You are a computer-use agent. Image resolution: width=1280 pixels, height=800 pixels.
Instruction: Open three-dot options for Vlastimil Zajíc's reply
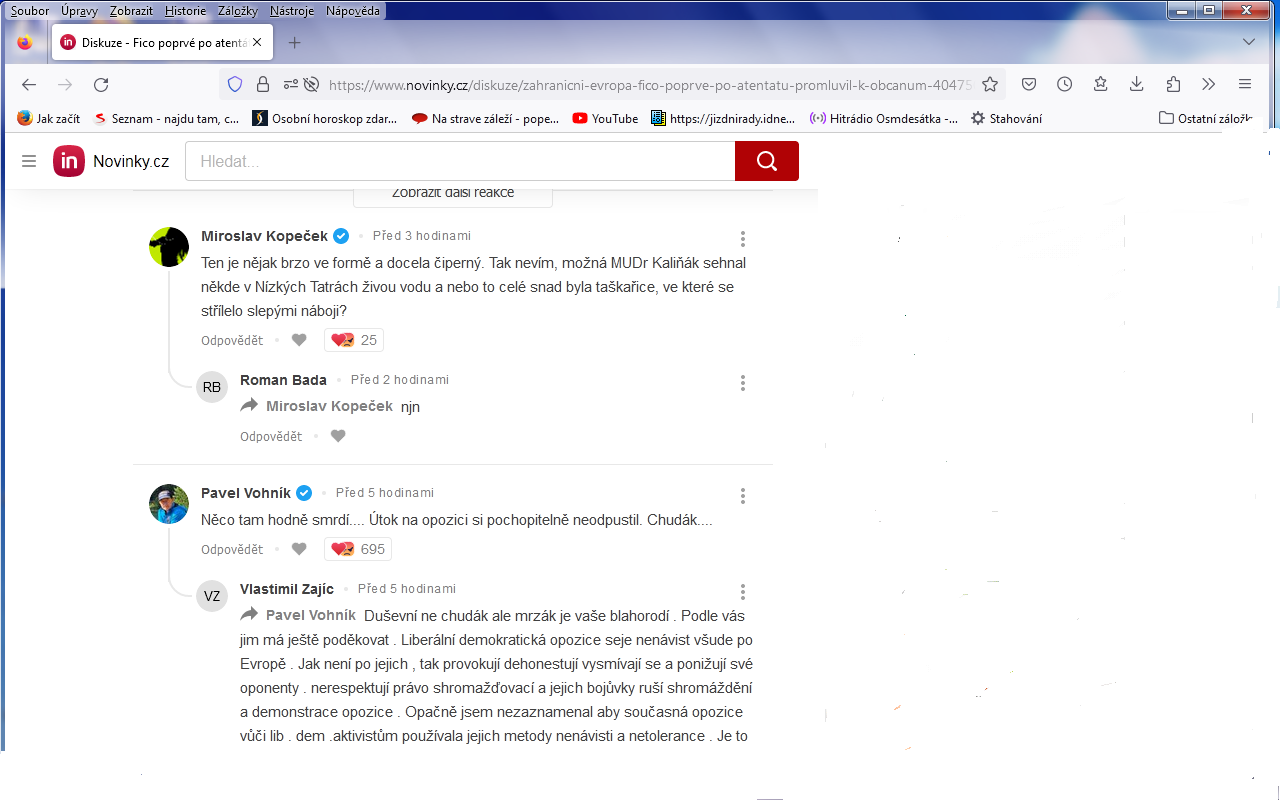pos(743,592)
